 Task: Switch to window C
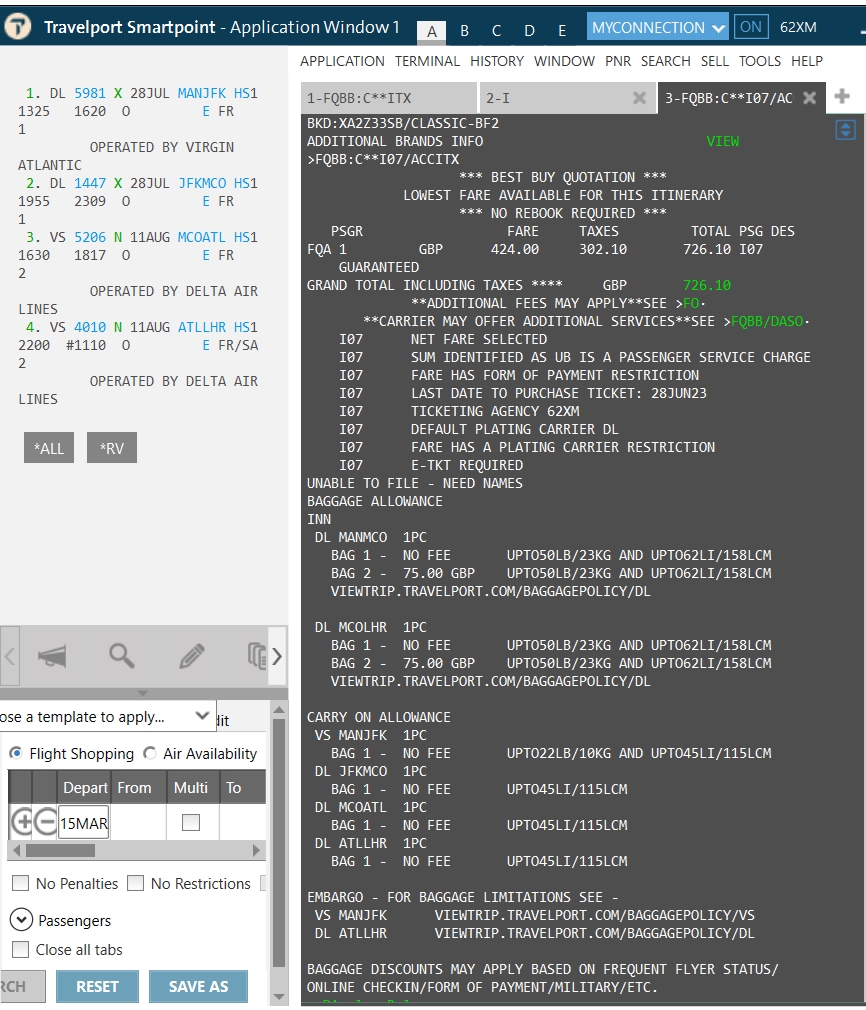[496, 30]
